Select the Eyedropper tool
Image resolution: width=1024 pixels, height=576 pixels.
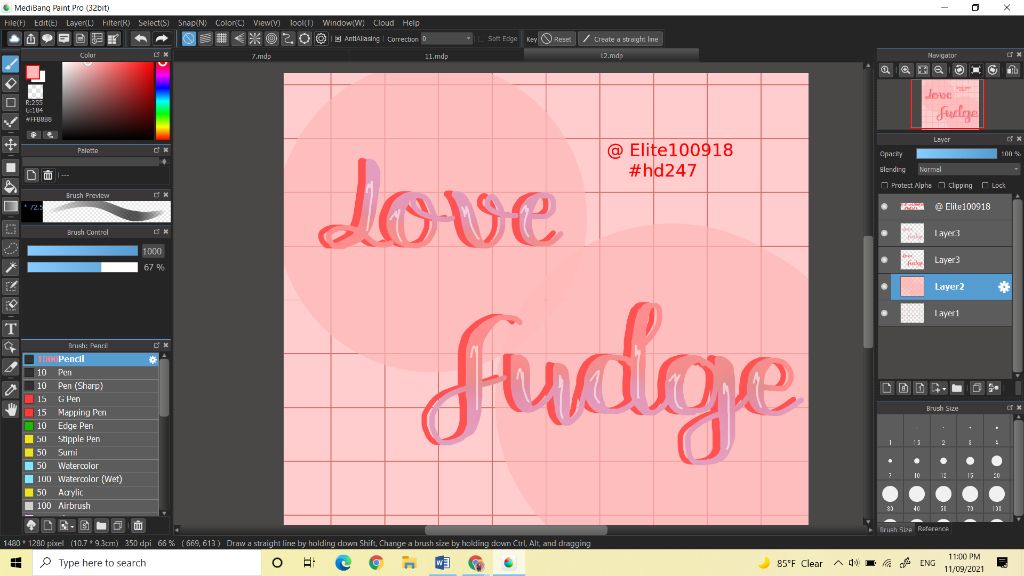10,390
